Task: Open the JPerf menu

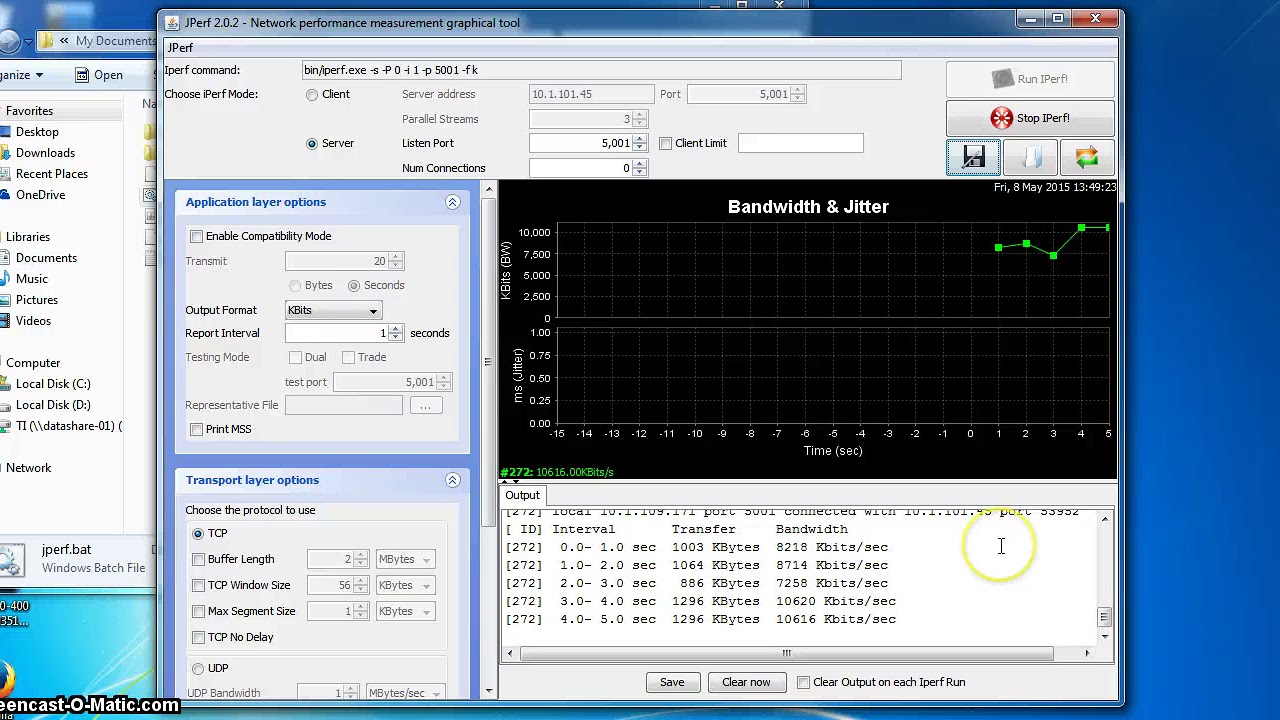Action: pos(180,48)
